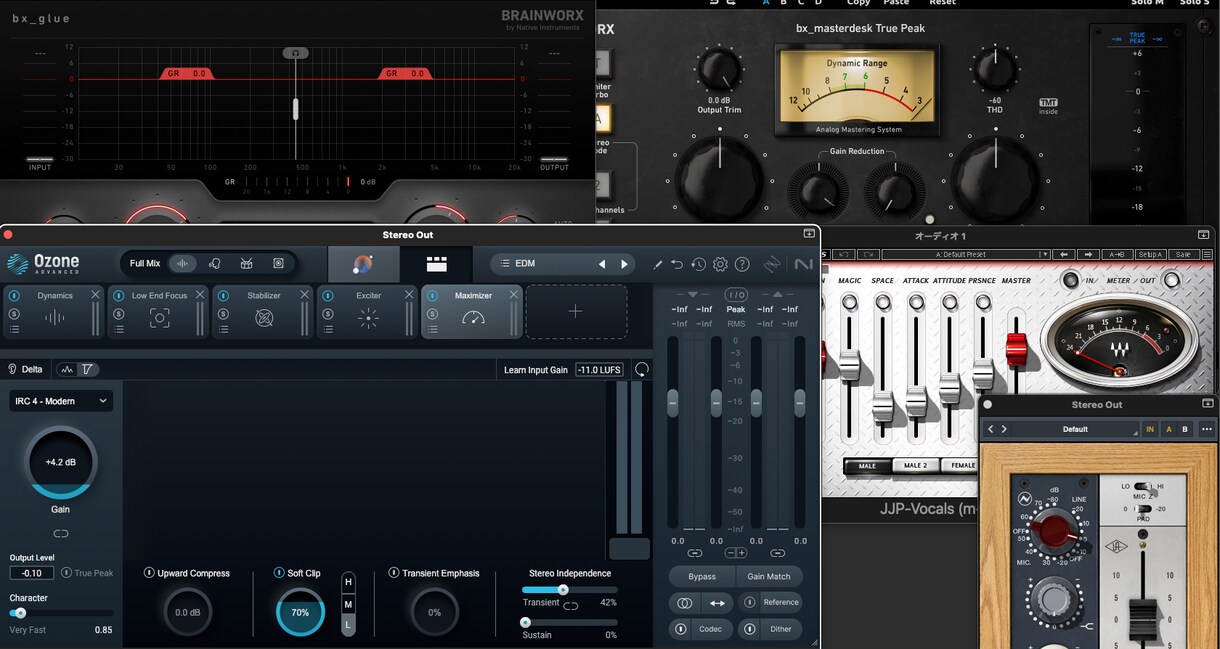1220x649 pixels.
Task: Adjust the Sustain stereo independence slider
Action: pyautogui.click(x=525, y=622)
